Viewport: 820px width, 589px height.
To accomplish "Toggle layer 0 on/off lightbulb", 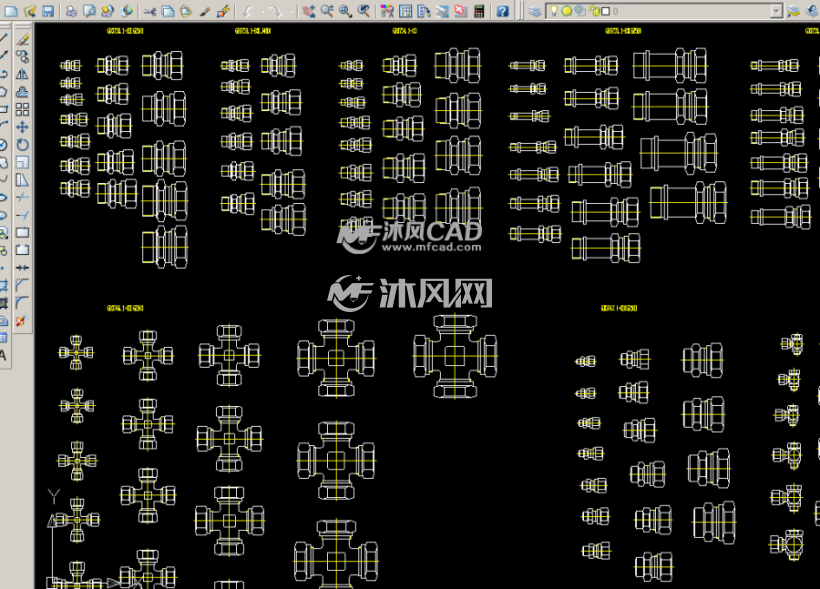I will click(554, 10).
